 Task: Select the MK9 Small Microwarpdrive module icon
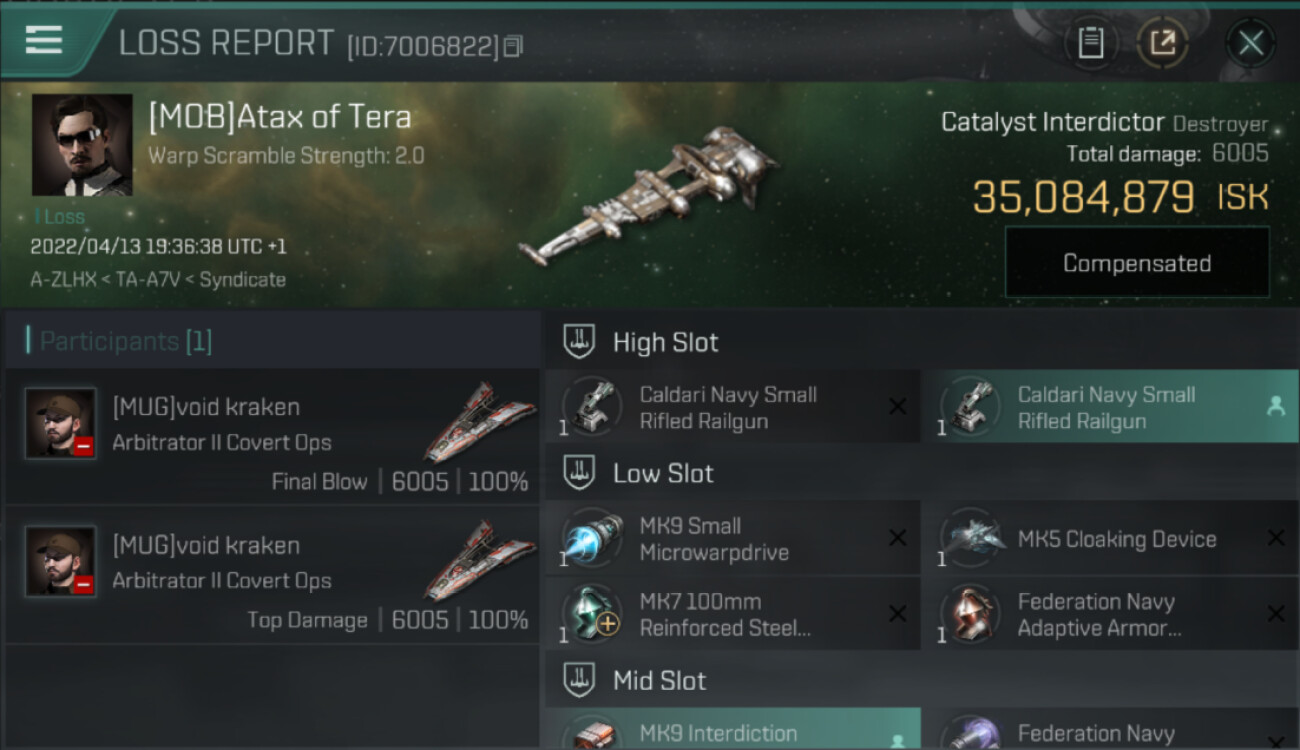point(592,538)
